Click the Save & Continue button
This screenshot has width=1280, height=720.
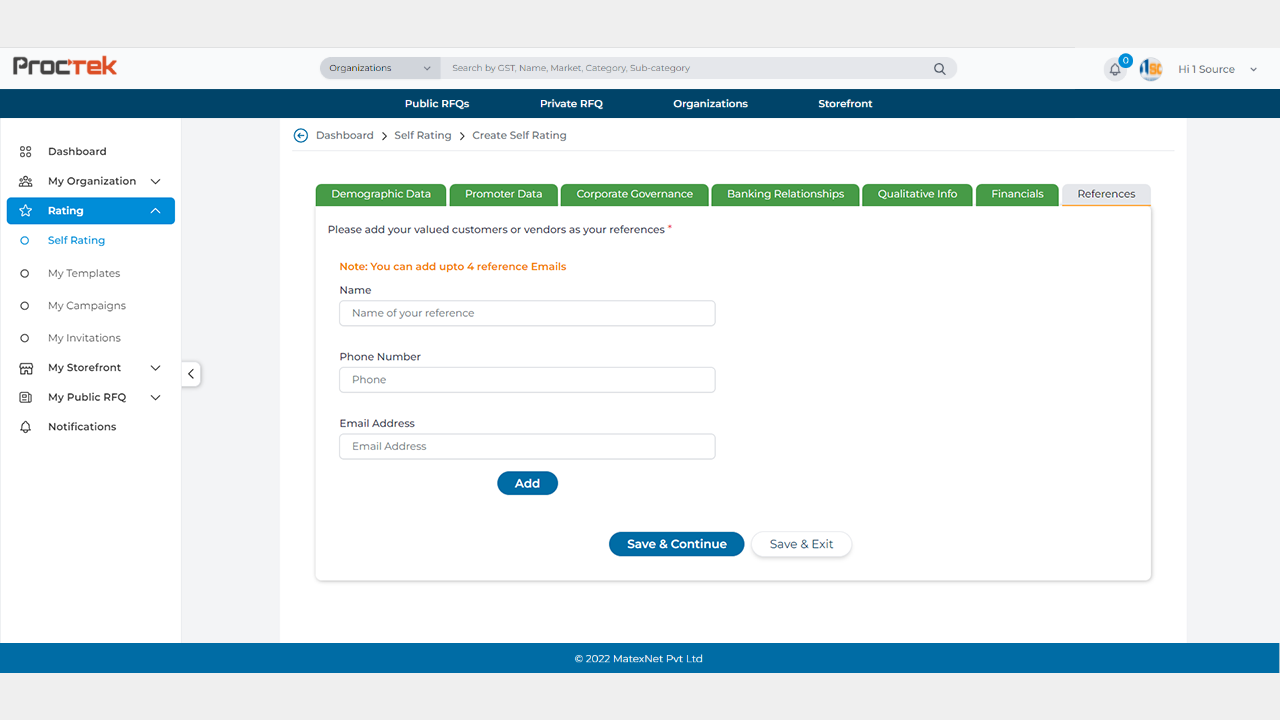coord(676,544)
